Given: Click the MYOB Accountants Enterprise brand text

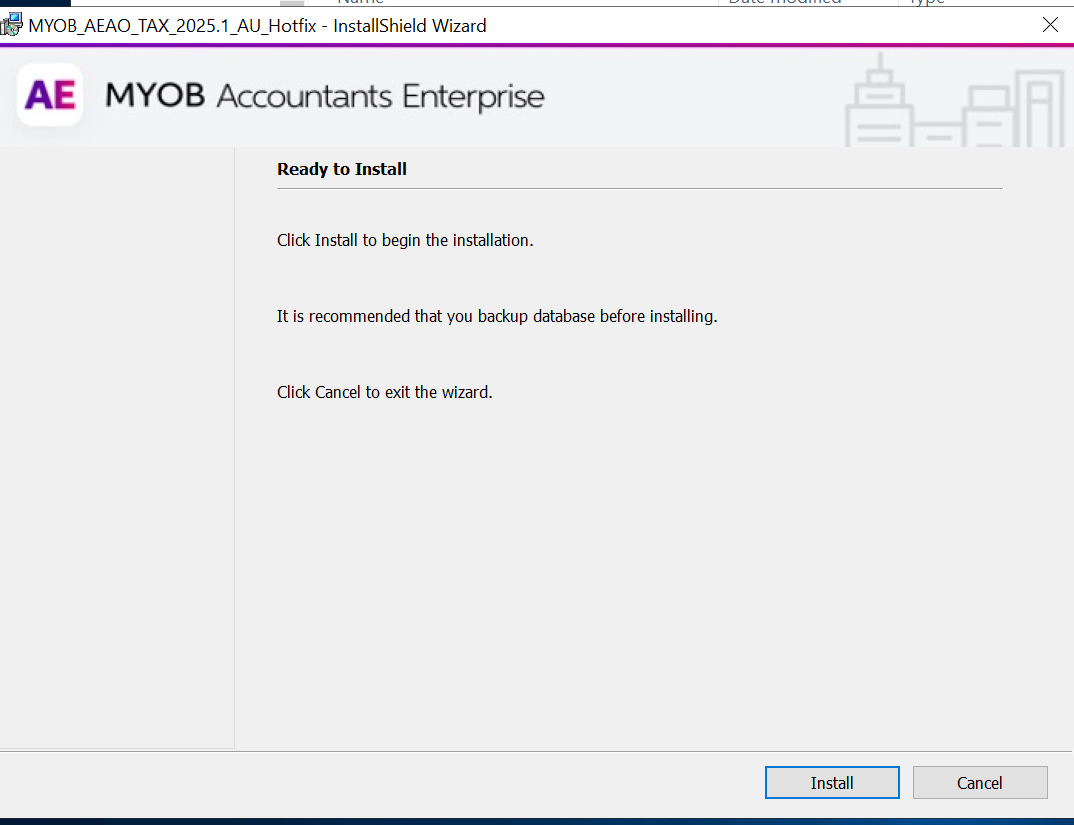Looking at the screenshot, I should tap(325, 97).
